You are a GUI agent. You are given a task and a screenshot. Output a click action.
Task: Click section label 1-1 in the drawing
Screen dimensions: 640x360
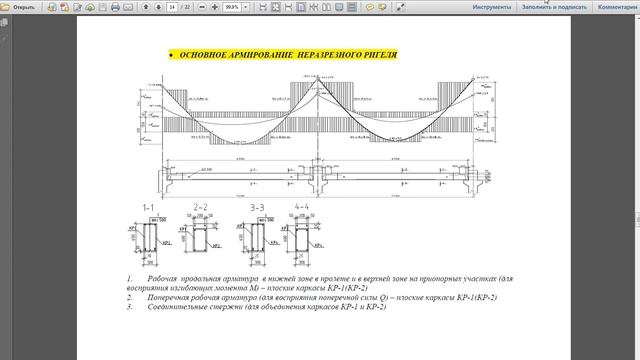(x=148, y=208)
